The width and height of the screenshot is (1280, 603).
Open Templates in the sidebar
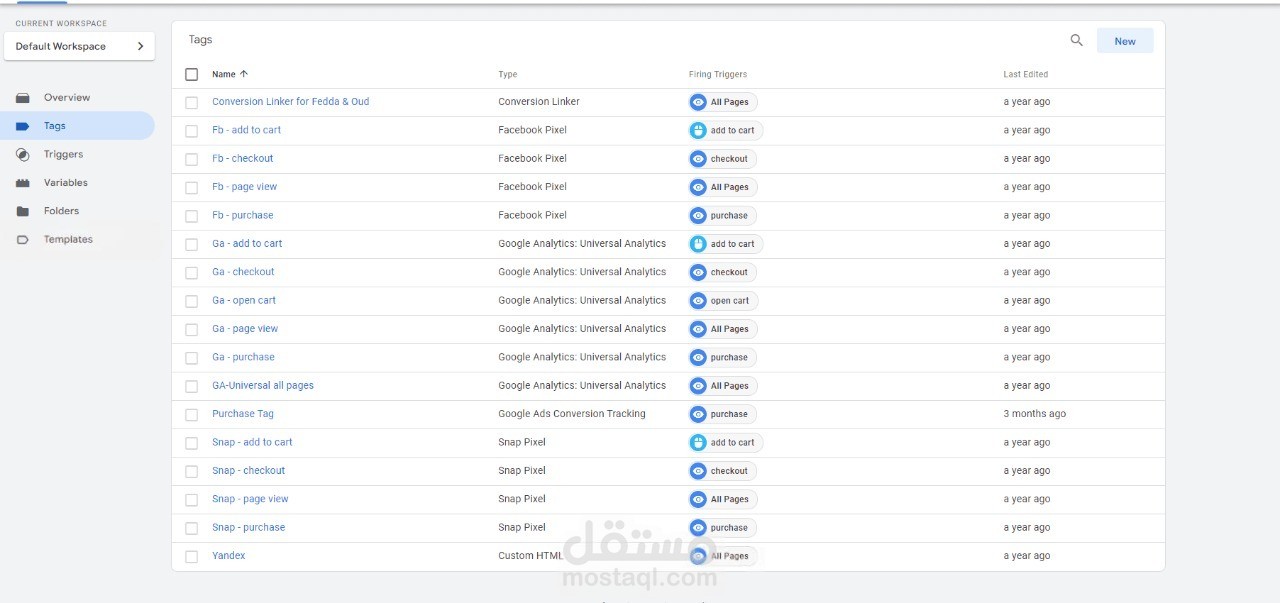pos(68,240)
